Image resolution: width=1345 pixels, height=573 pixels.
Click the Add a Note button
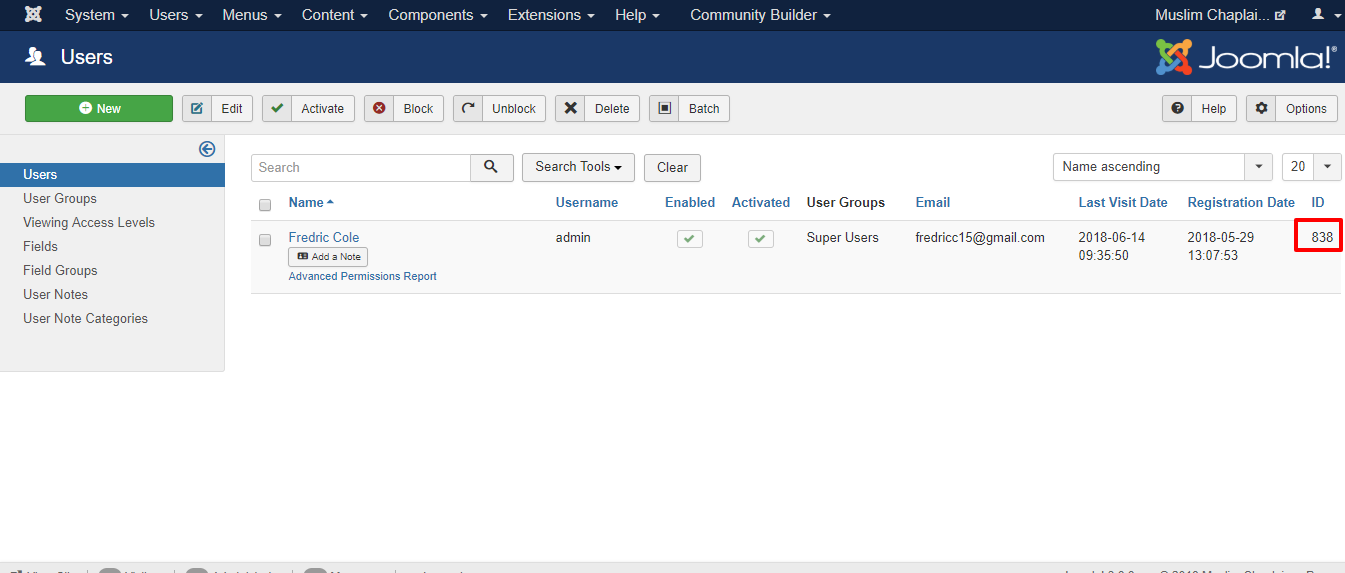tap(328, 257)
